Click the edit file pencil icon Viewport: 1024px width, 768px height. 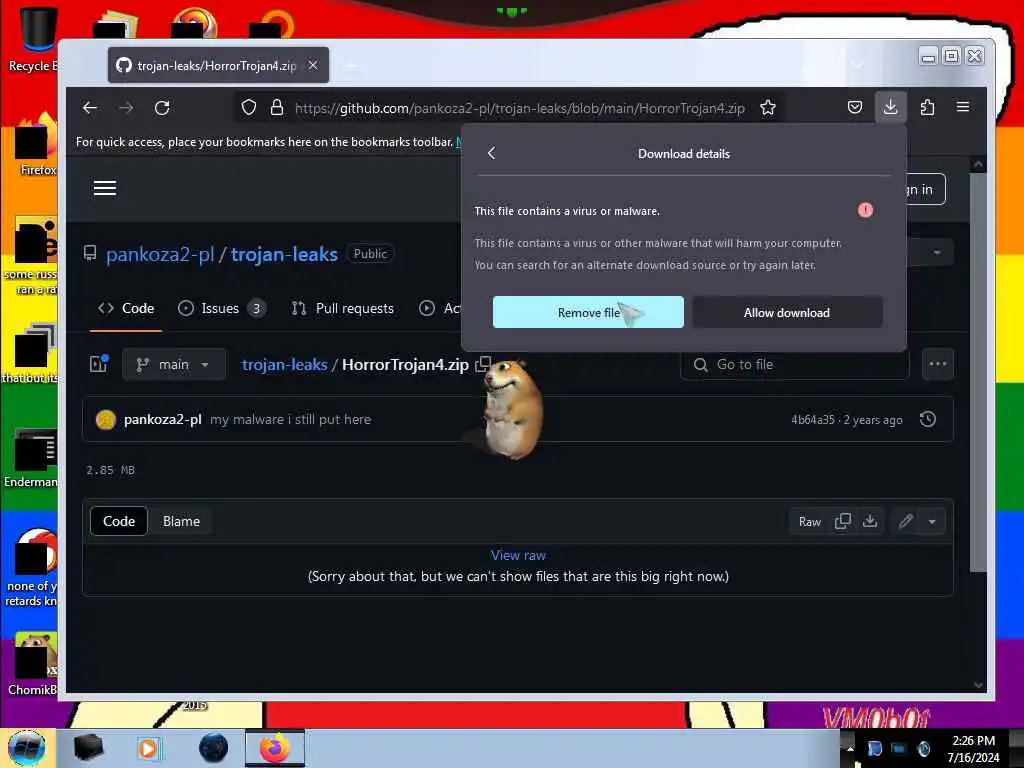point(906,521)
